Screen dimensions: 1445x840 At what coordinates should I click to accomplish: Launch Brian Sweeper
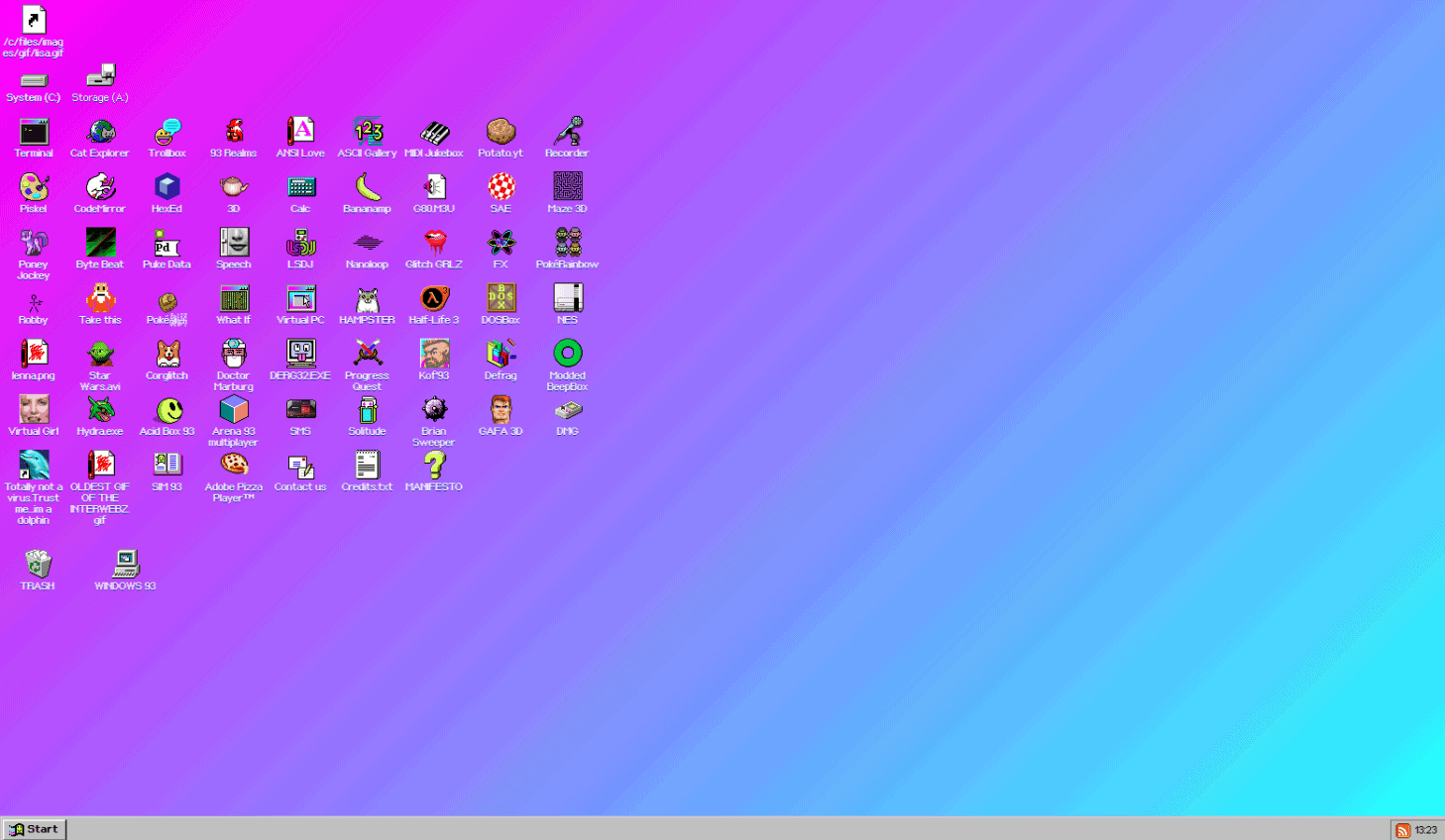coord(433,407)
